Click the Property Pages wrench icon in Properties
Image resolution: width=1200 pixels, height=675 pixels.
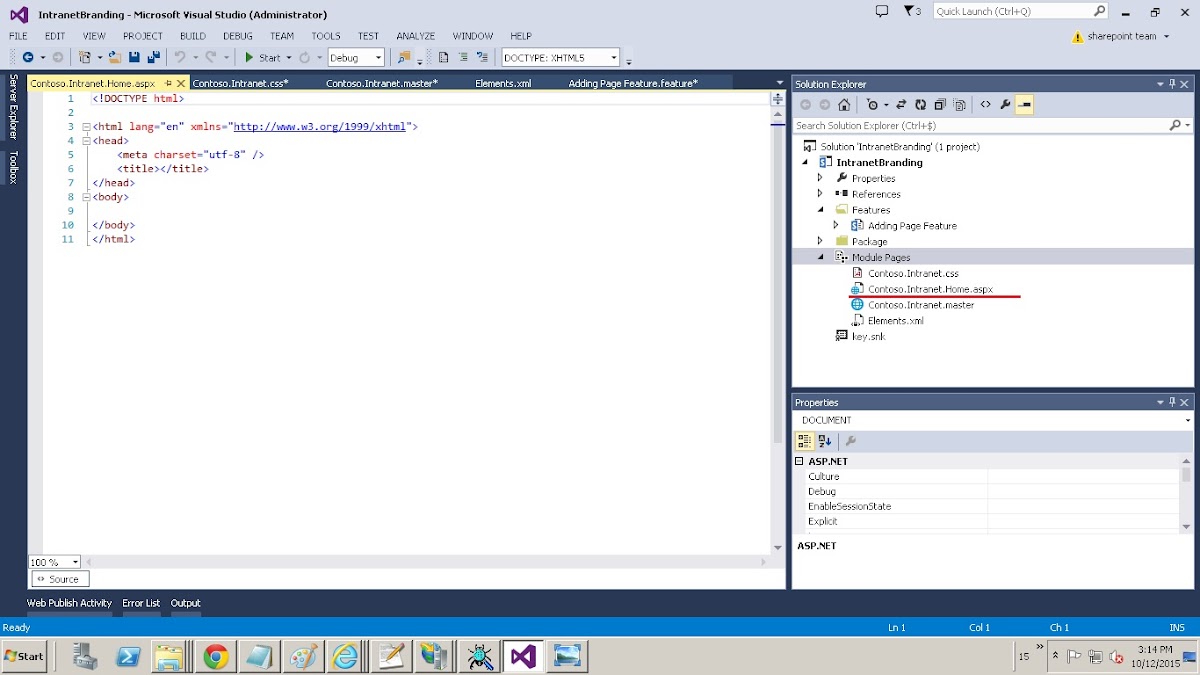[x=851, y=440]
